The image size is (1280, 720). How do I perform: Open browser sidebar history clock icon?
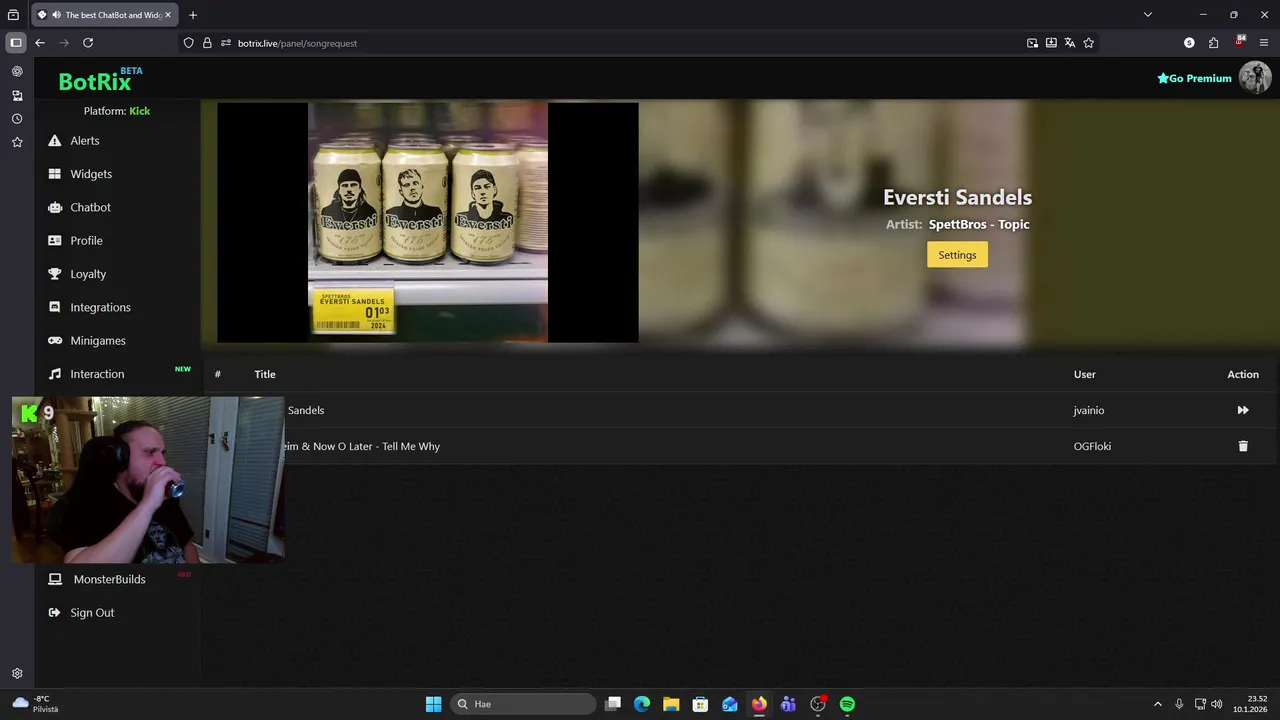tap(17, 119)
